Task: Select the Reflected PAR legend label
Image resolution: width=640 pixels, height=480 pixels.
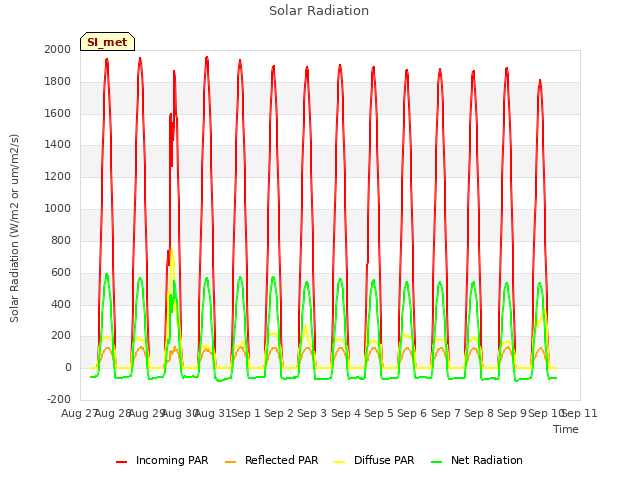Action: (281, 460)
